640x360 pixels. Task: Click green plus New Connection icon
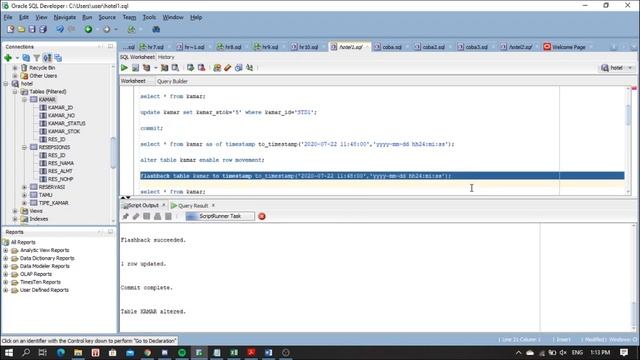coord(8,58)
